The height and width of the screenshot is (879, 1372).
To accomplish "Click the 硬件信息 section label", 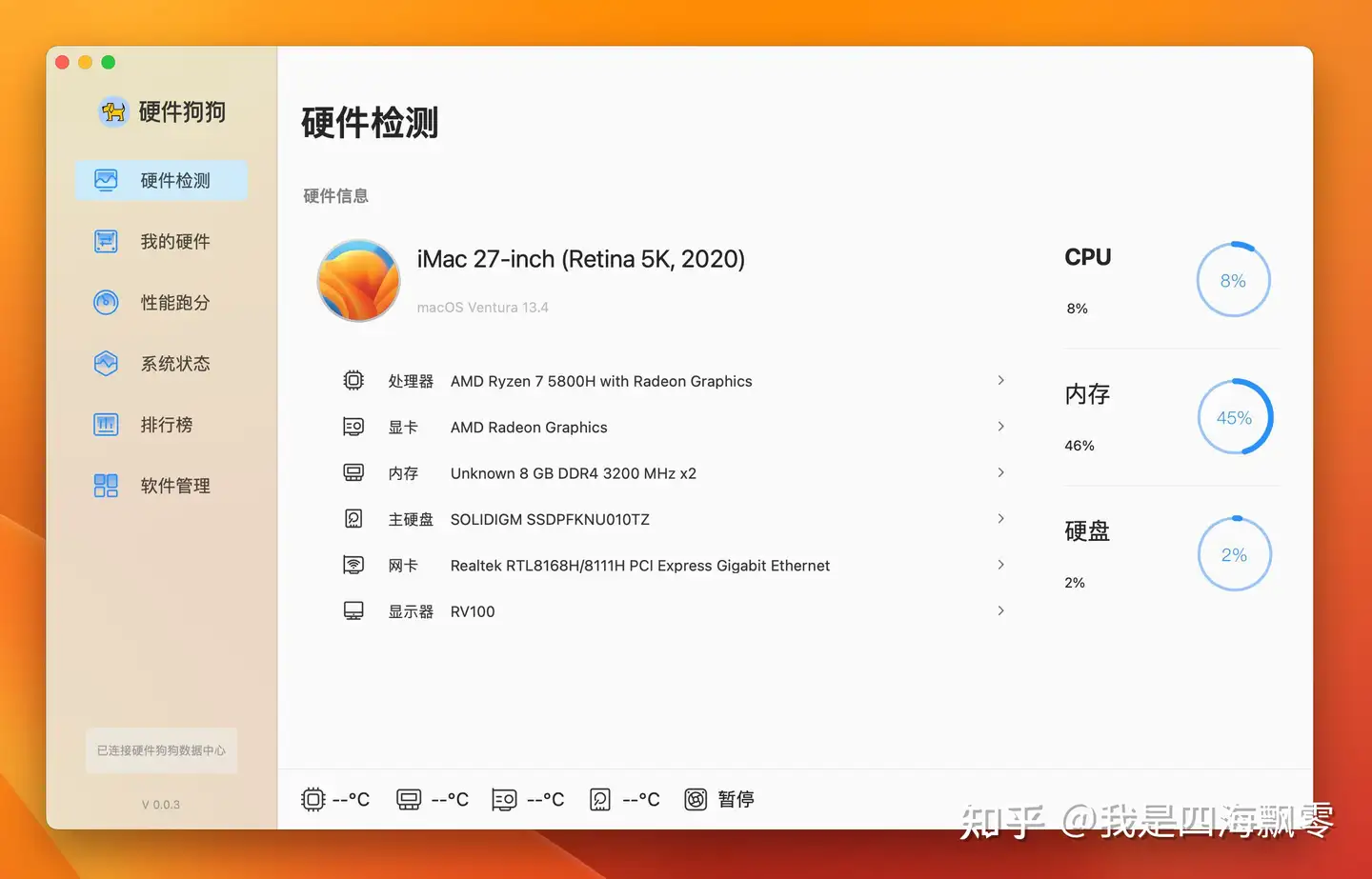I will 335,196.
